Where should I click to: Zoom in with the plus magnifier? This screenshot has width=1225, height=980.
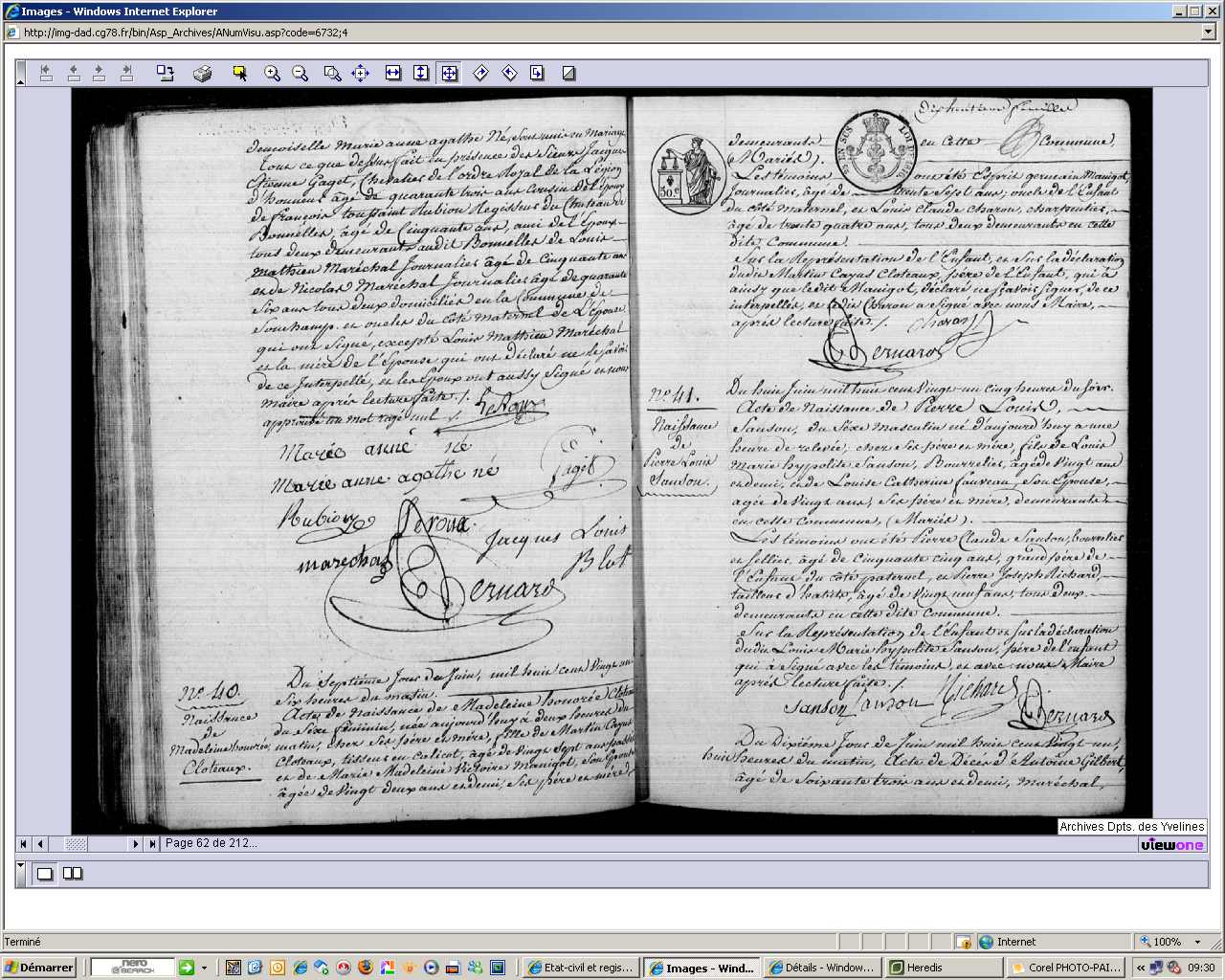[x=272, y=74]
